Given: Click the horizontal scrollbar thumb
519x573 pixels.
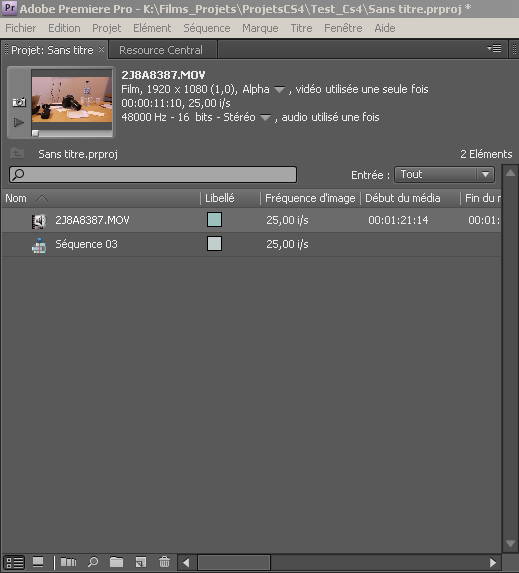Looking at the screenshot, I should point(234,563).
